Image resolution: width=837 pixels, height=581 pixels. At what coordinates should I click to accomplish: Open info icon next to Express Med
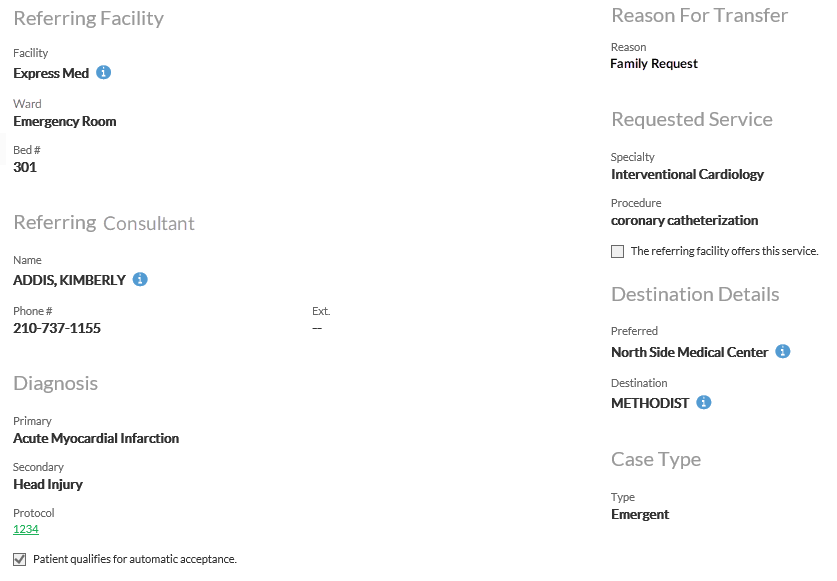coord(104,72)
